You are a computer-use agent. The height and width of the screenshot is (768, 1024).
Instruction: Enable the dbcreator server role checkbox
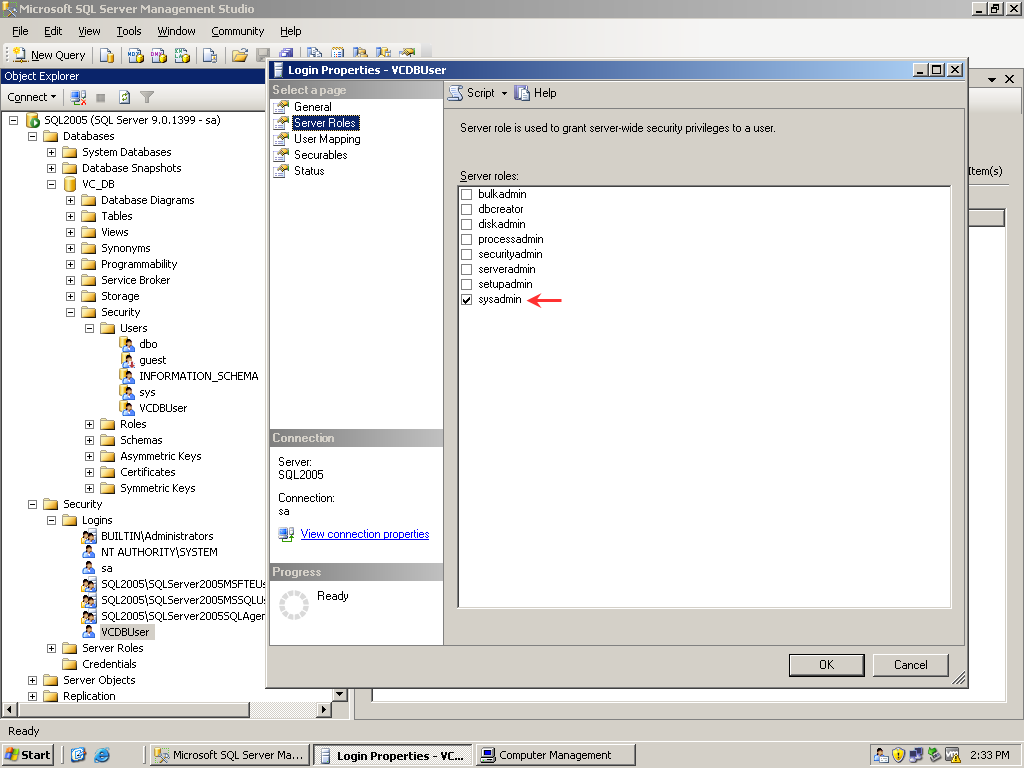point(466,210)
